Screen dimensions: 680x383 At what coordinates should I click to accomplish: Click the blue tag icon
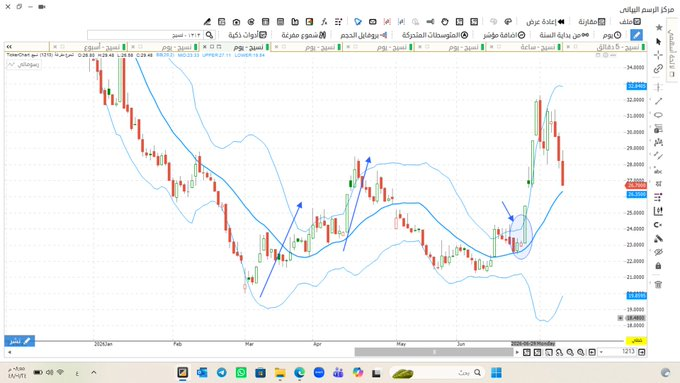click(358, 22)
